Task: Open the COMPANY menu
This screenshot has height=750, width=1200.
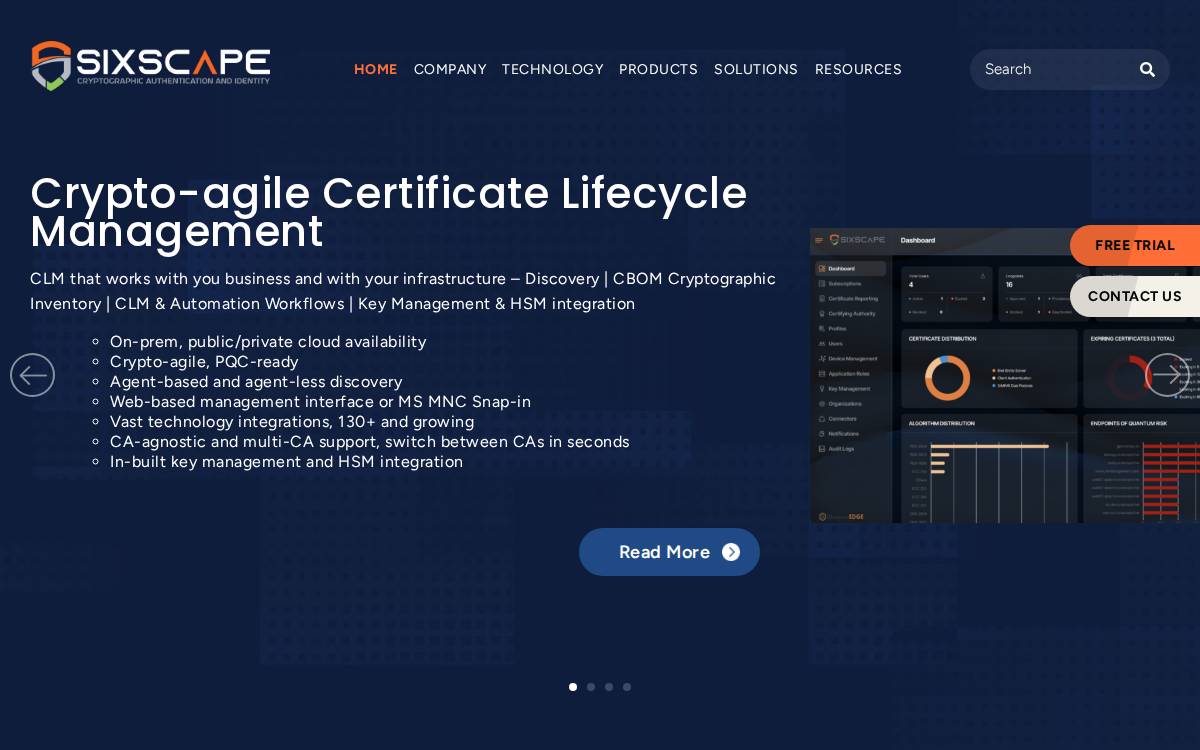Action: pyautogui.click(x=450, y=69)
